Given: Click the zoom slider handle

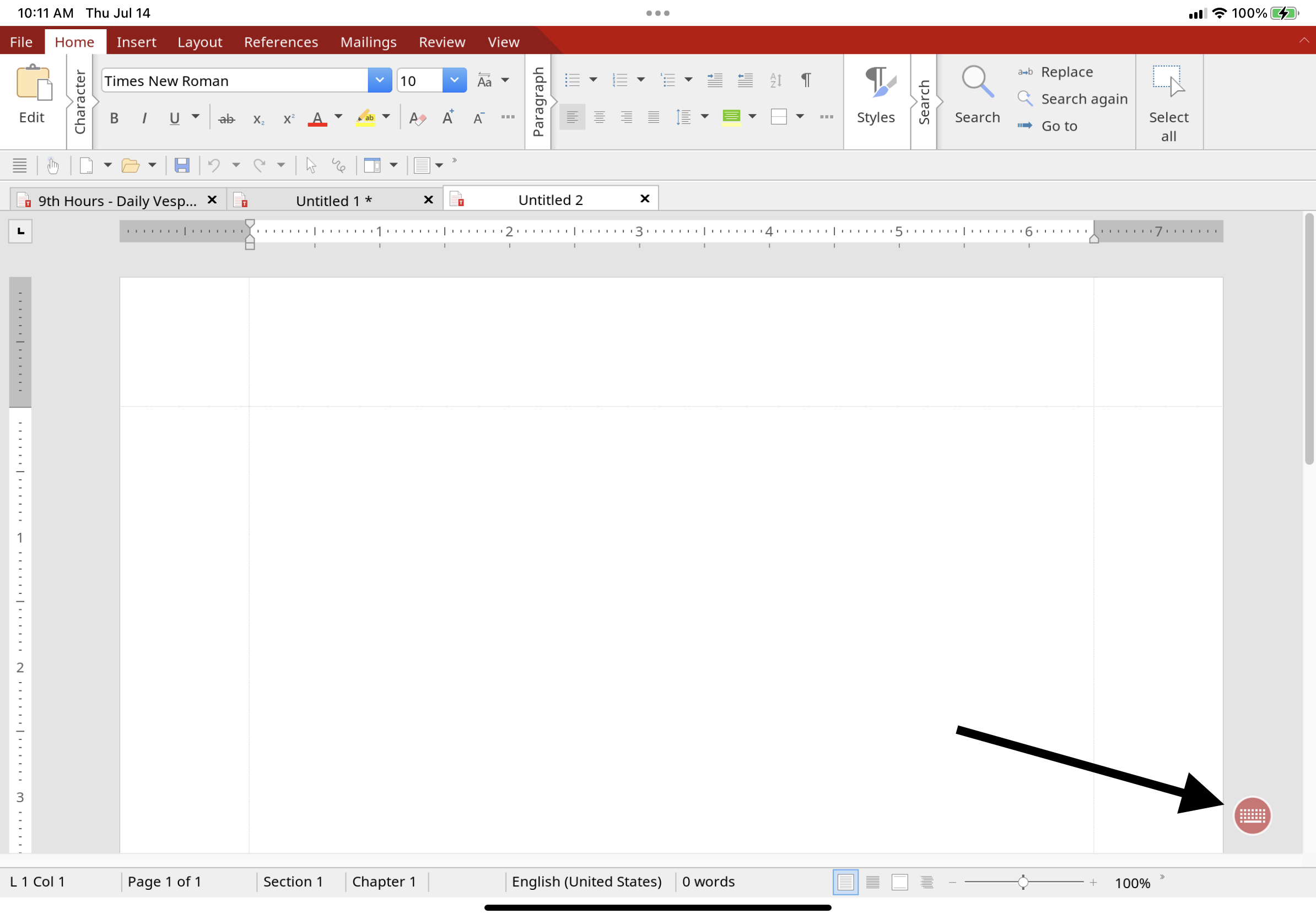Looking at the screenshot, I should 1023,882.
